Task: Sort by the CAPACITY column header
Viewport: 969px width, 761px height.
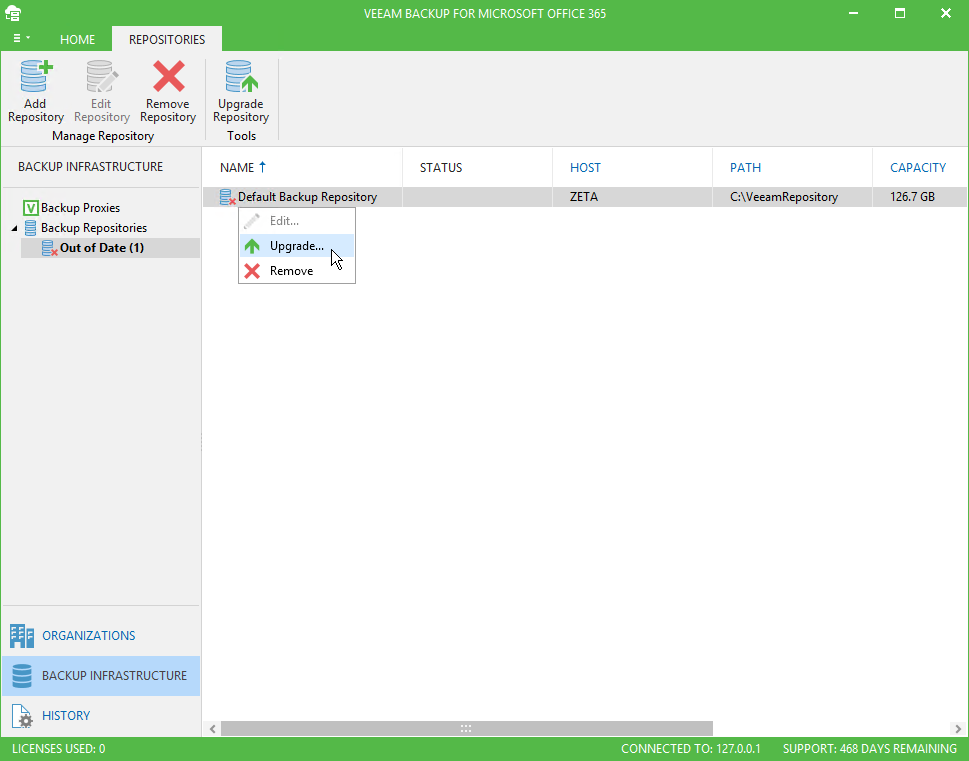Action: (918, 168)
